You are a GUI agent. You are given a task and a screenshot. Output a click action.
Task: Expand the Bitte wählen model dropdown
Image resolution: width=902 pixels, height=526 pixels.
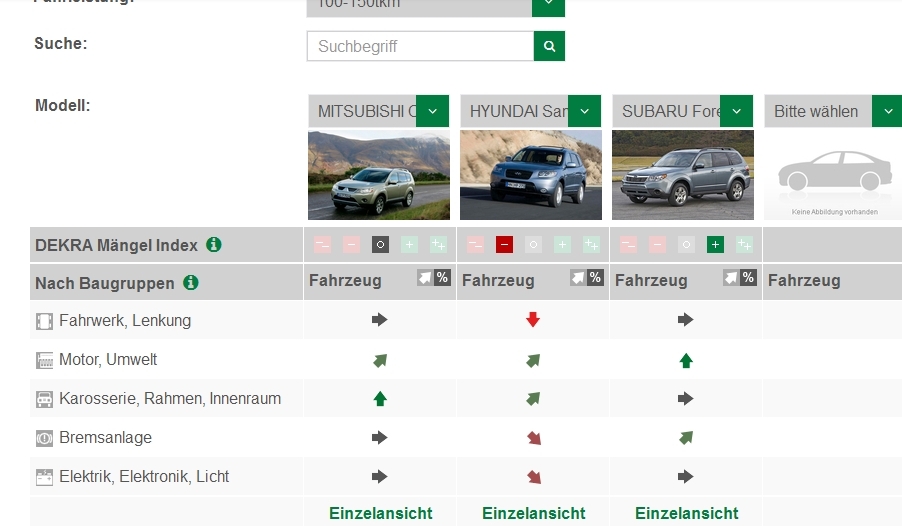tap(887, 111)
